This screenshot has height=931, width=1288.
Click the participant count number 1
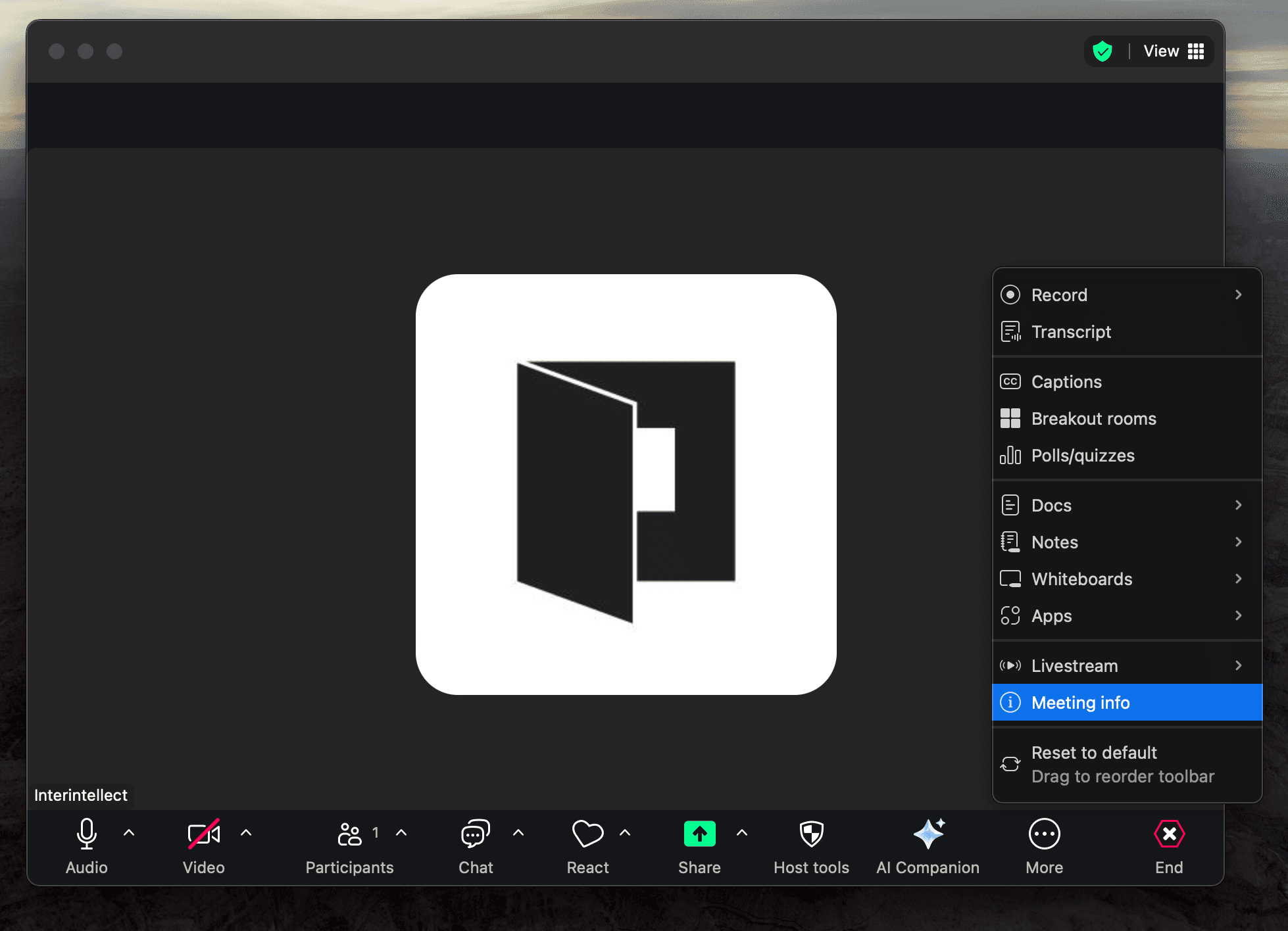pyautogui.click(x=376, y=832)
